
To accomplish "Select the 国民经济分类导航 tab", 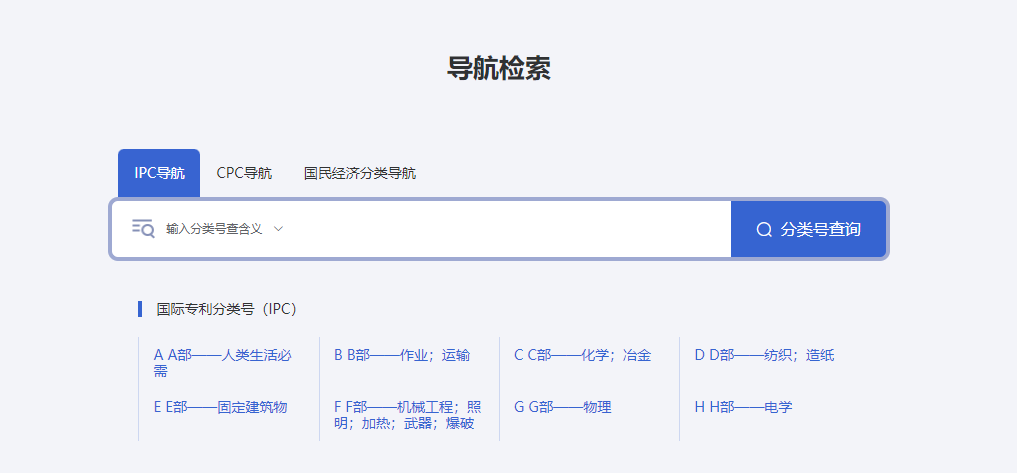I will tap(360, 173).
